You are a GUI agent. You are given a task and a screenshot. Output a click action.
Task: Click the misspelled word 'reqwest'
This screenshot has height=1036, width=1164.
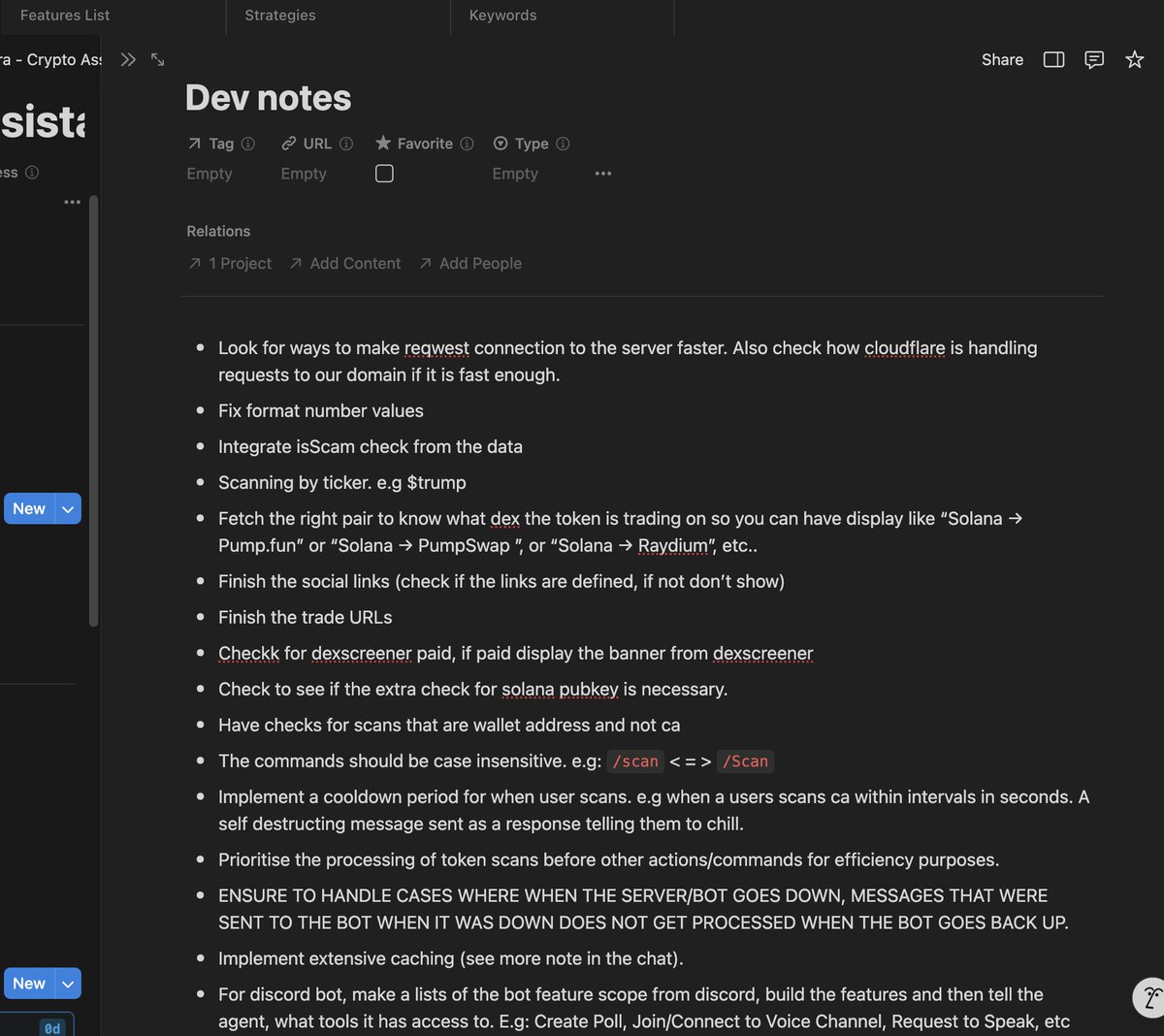[x=436, y=348]
